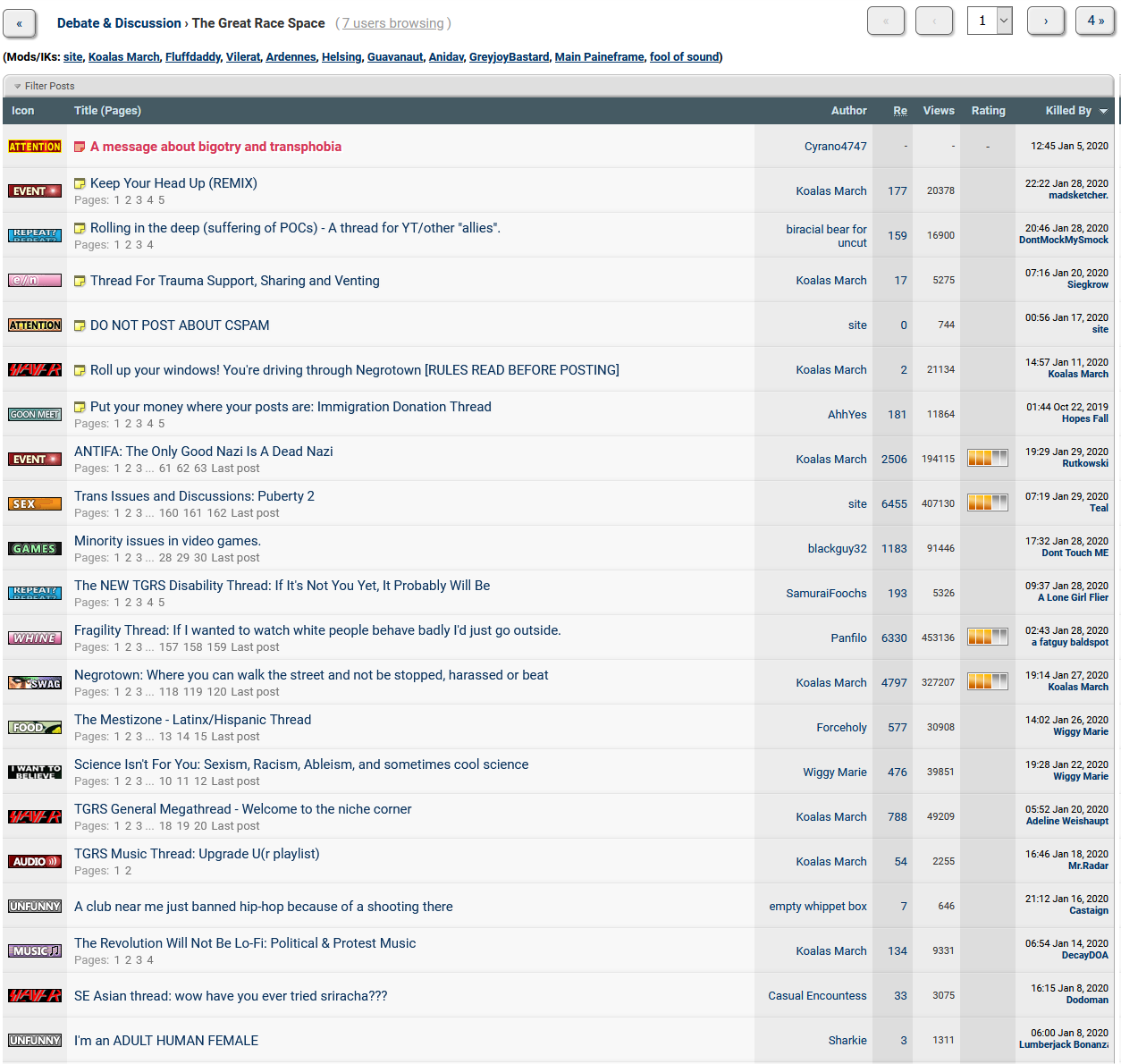Click reply count 6330 on Fragility Thread
Screen dimensions: 1121x1064
pyautogui.click(x=894, y=638)
